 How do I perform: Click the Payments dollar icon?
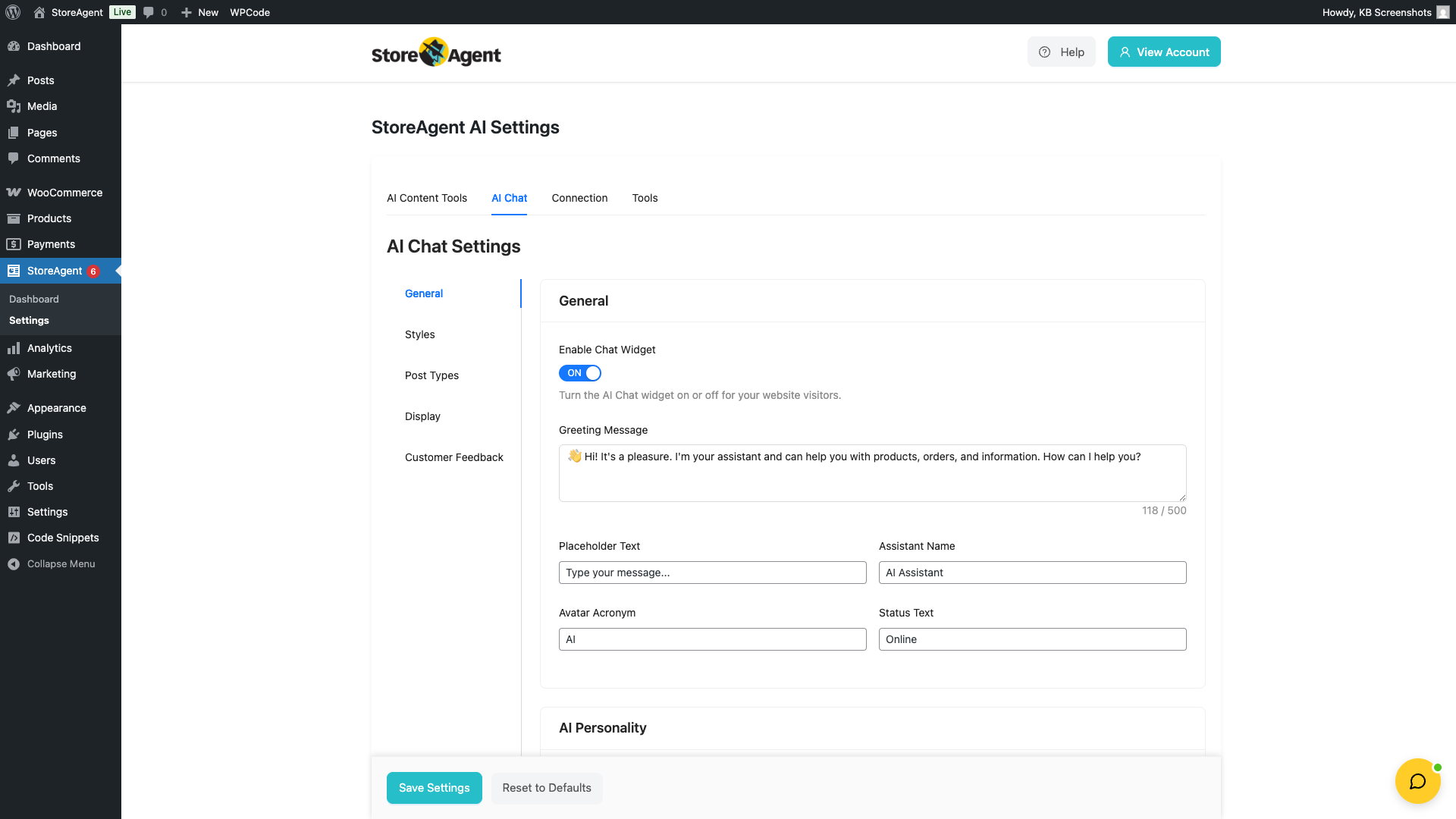(14, 244)
